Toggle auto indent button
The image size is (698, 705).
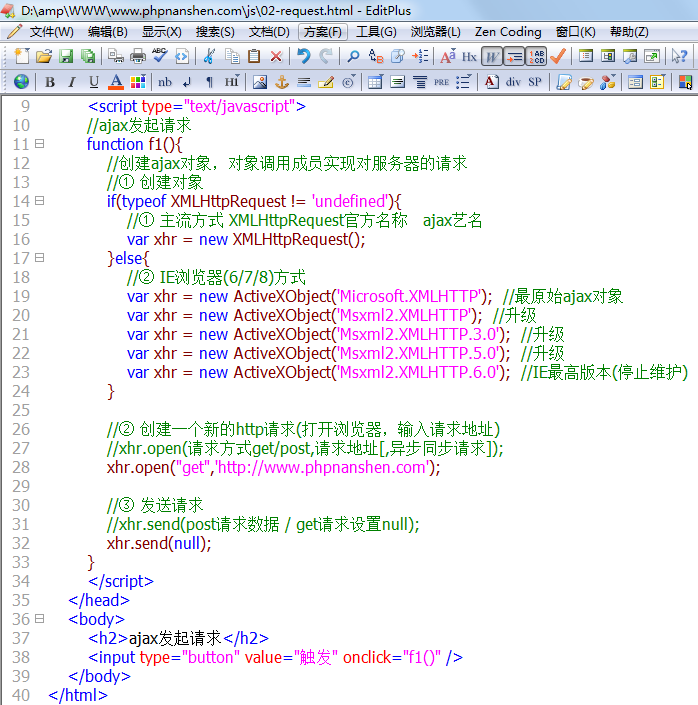pyautogui.click(x=514, y=57)
